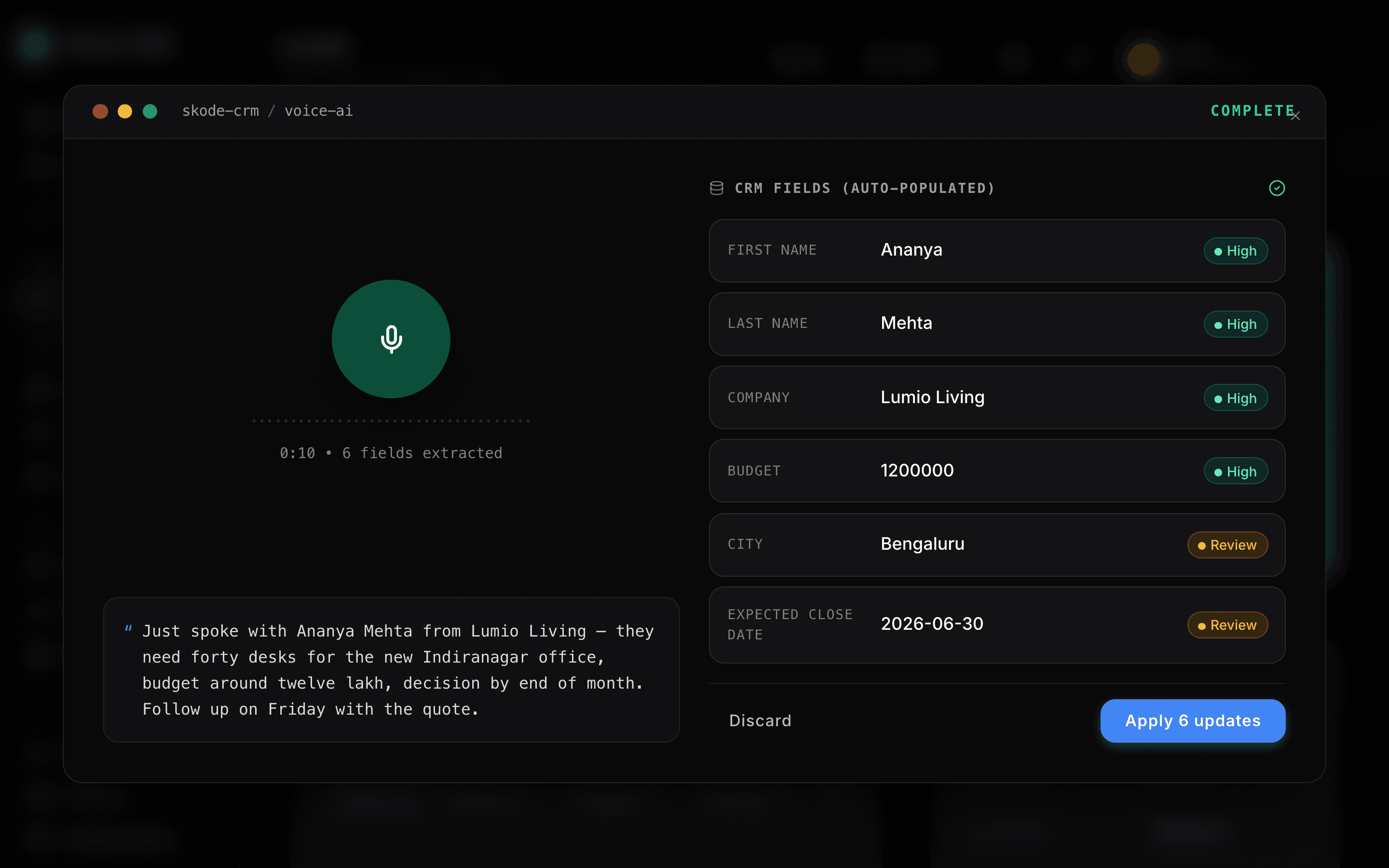The width and height of the screenshot is (1389, 868).
Task: Click the BUDGET field label
Action: pos(754,471)
